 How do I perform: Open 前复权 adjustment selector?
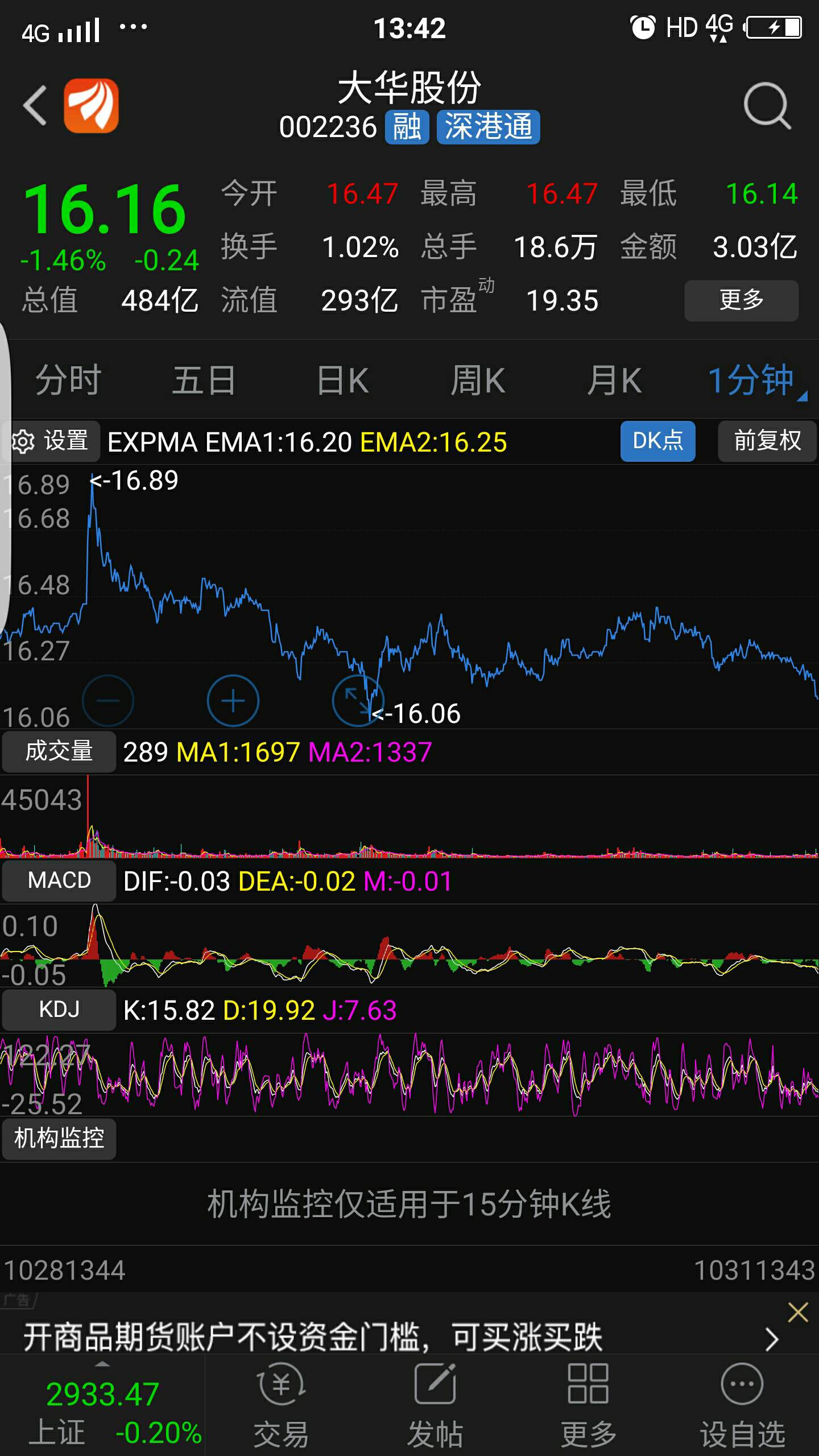pos(767,441)
